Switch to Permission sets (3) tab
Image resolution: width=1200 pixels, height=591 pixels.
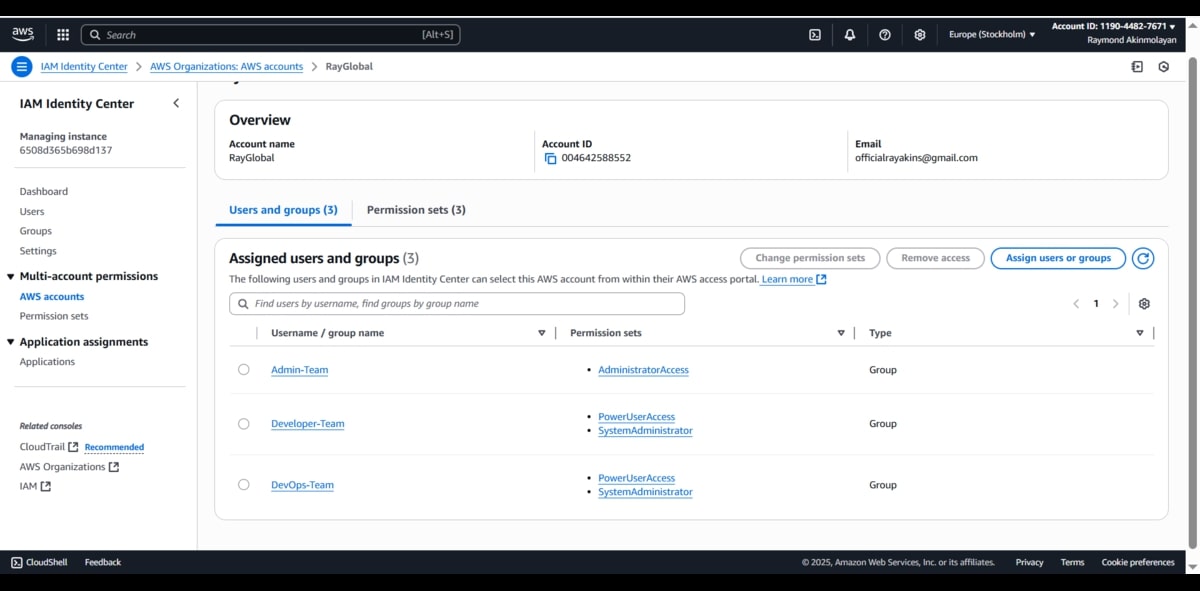(x=416, y=210)
